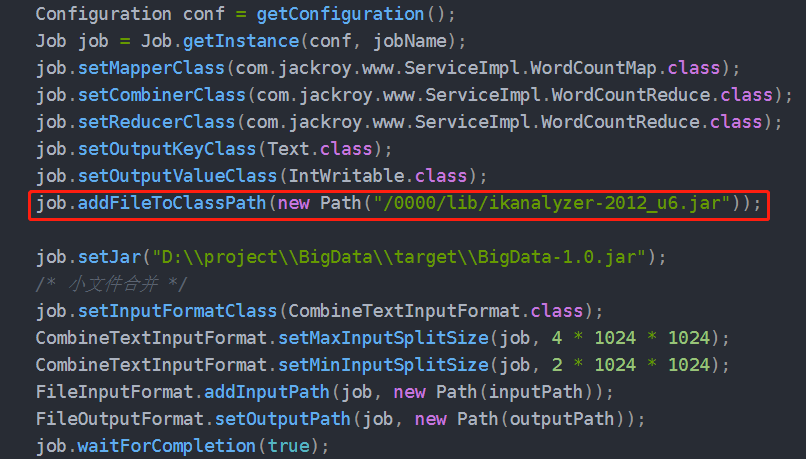Click Configuration type at line start
This screenshot has height=459, width=806.
[103, 14]
